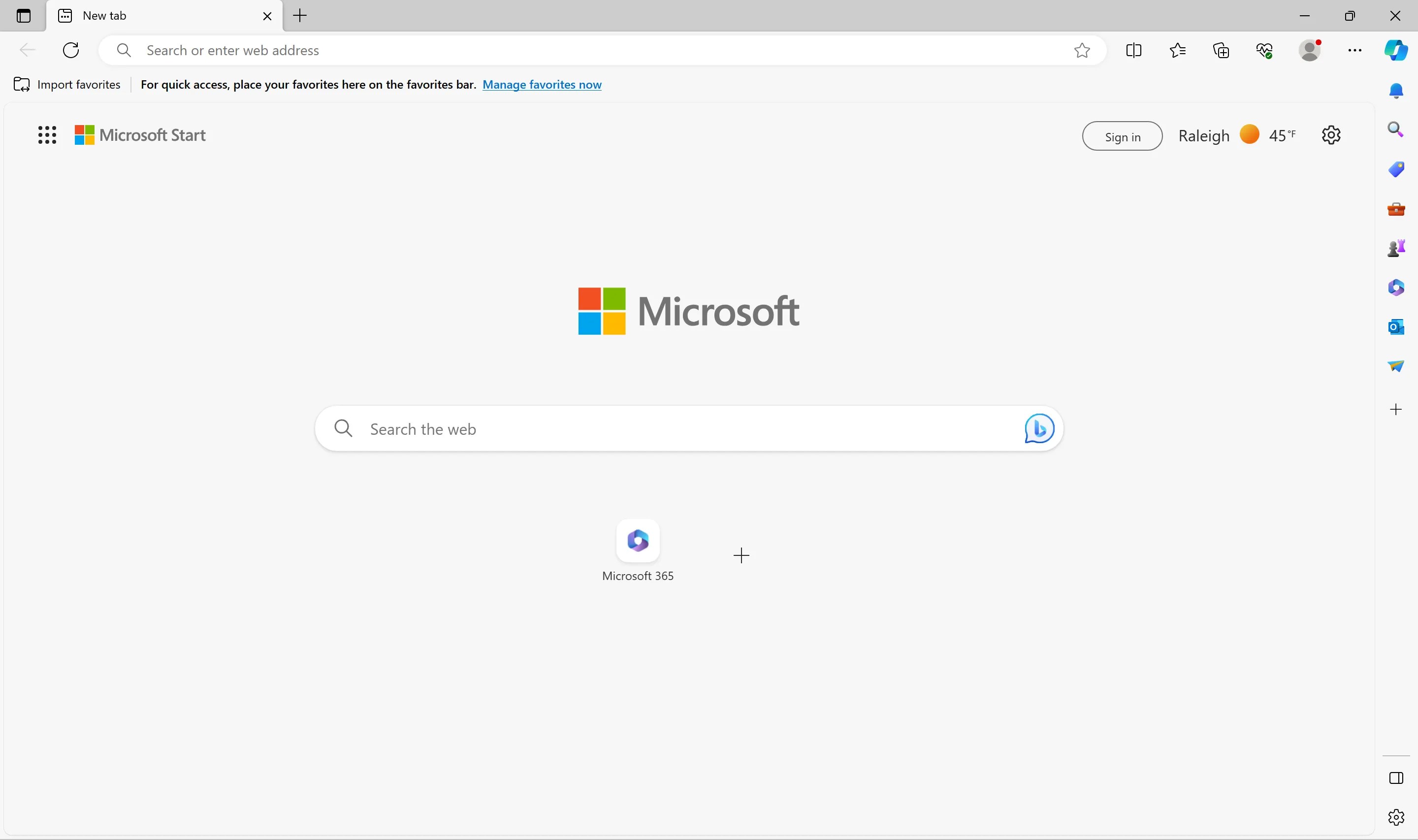Image resolution: width=1418 pixels, height=840 pixels.
Task: Add this page to favorites star
Action: click(1081, 50)
